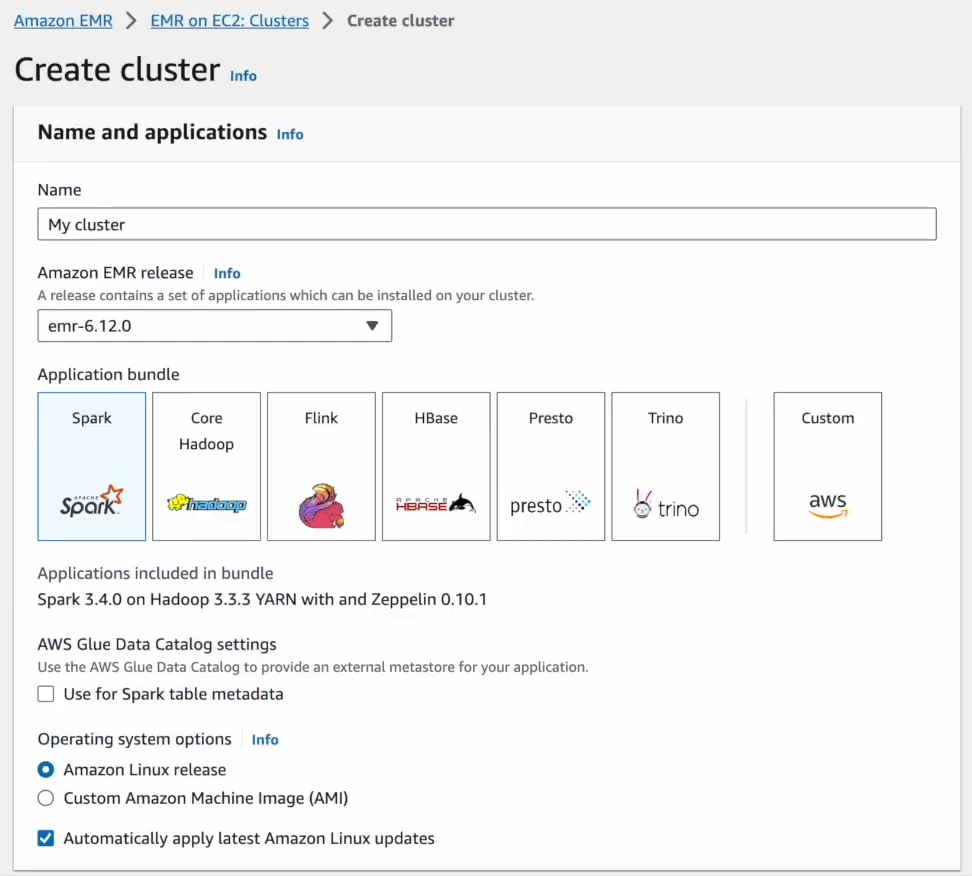Expand the emr-6.12.0 version selector
972x876 pixels.
(214, 325)
